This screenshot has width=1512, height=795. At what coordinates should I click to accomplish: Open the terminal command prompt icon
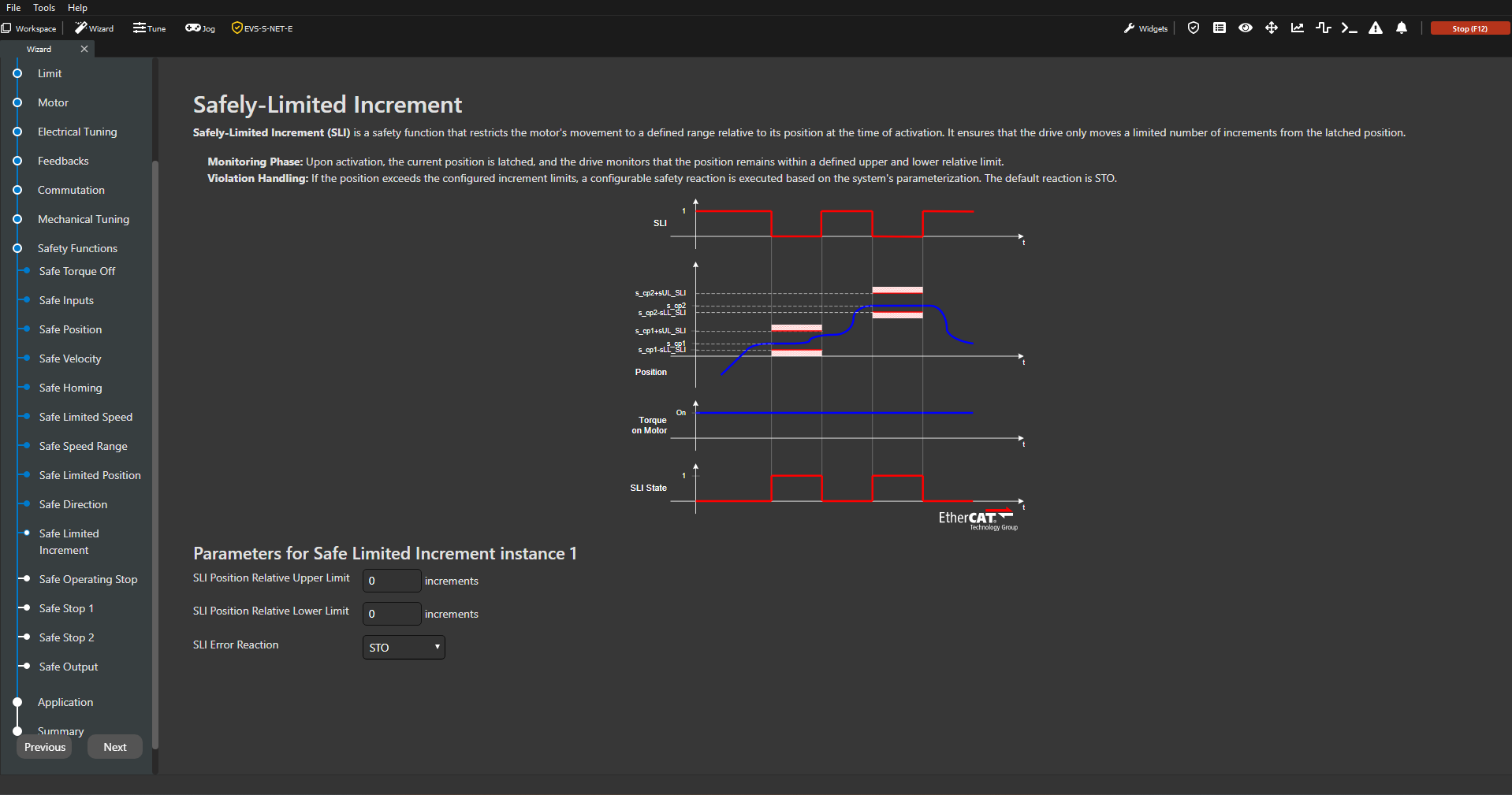1350,28
